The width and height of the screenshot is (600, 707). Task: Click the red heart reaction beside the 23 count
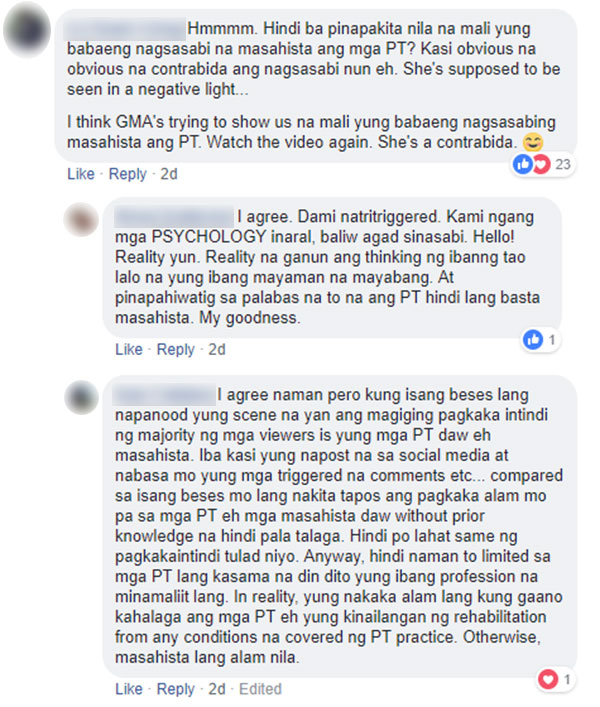tap(541, 164)
